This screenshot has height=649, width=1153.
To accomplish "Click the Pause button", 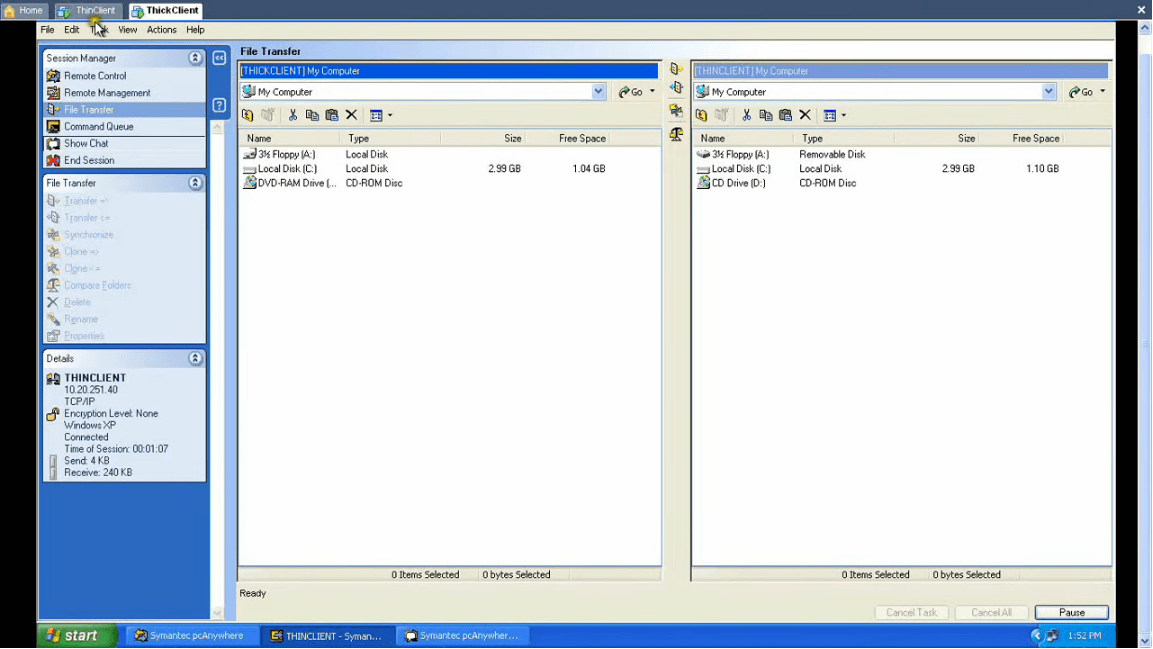I will pos(1071,612).
